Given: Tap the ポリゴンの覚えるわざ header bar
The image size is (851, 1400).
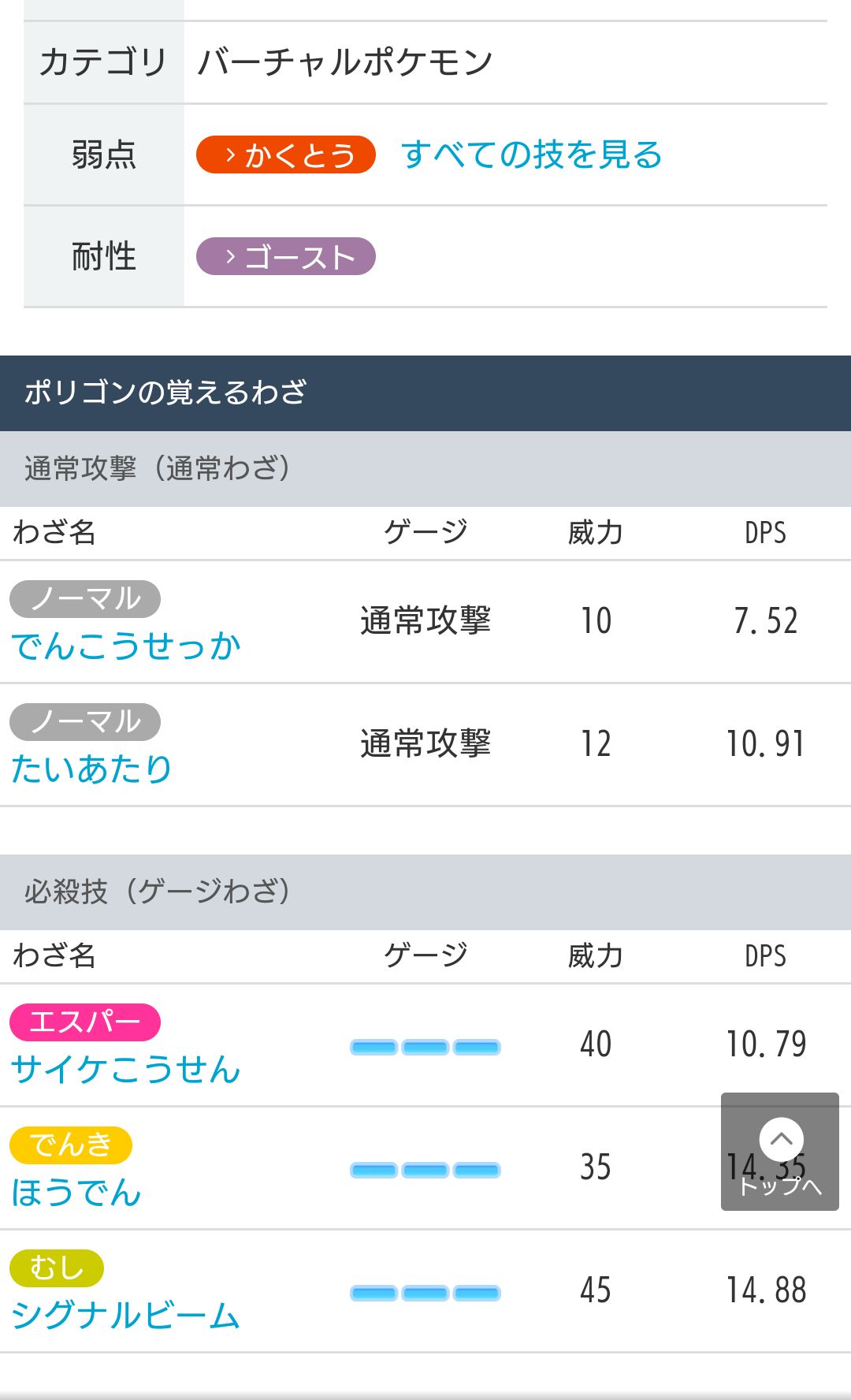Looking at the screenshot, I should tap(425, 393).
